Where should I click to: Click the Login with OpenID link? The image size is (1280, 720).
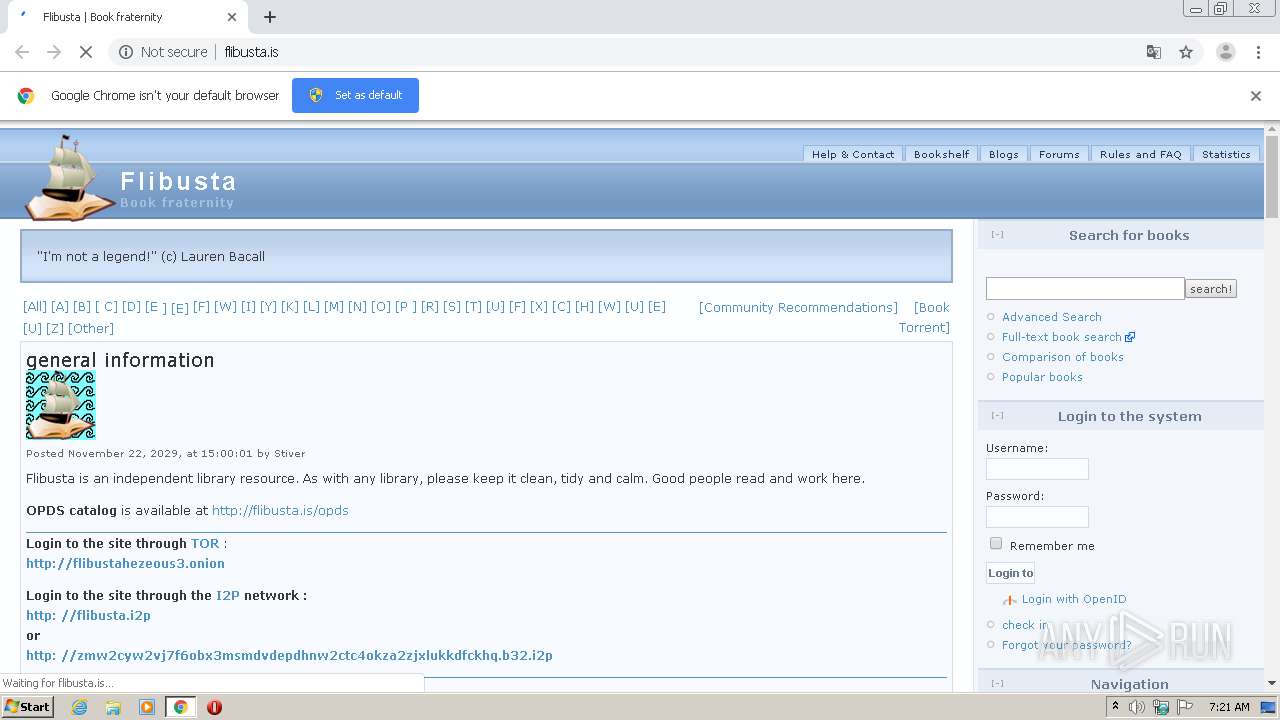click(1074, 599)
